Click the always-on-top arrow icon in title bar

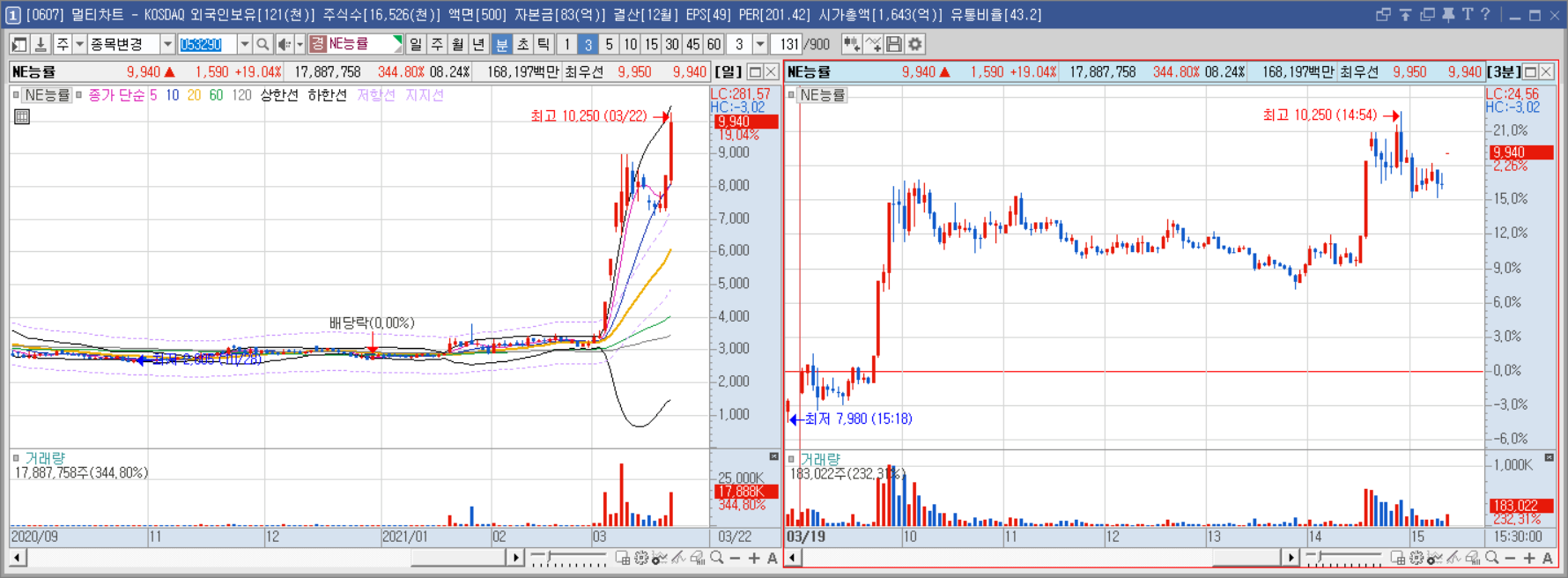coord(1406,15)
